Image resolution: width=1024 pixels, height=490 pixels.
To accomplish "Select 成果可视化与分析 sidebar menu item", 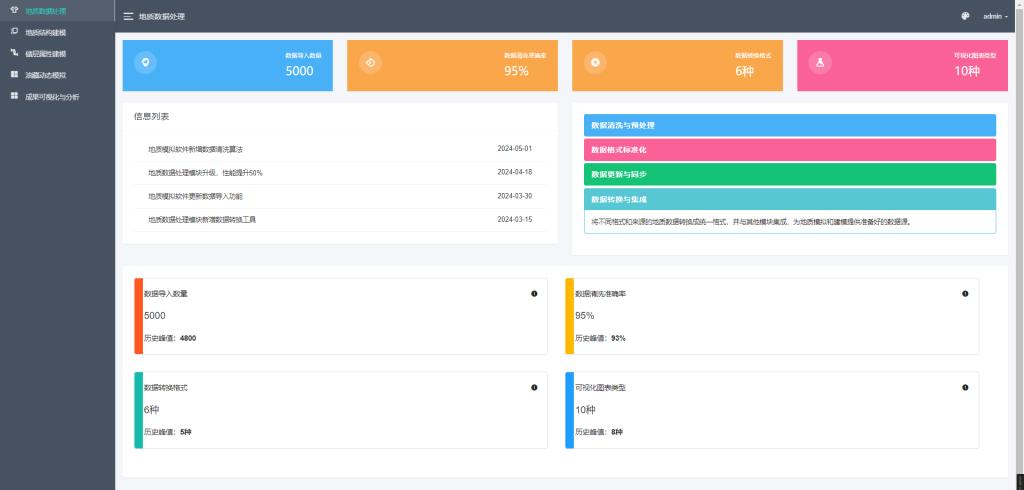I will [52, 97].
